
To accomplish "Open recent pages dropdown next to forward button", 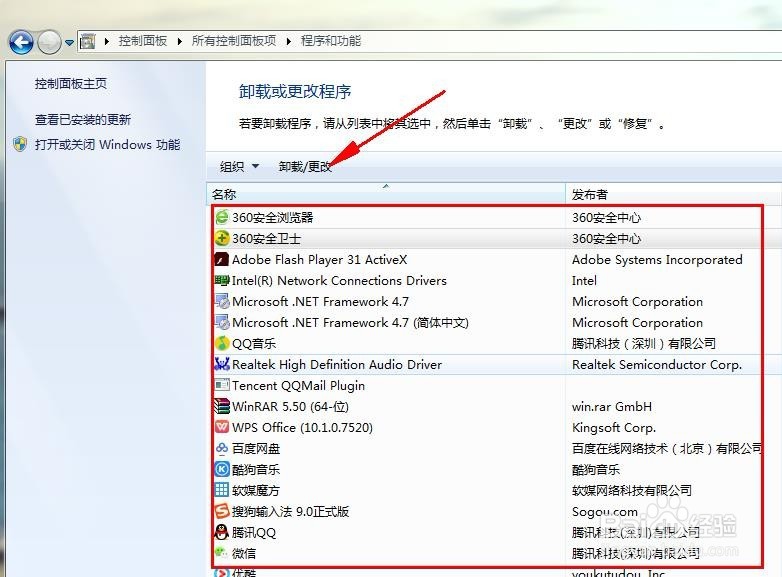I will [69, 43].
